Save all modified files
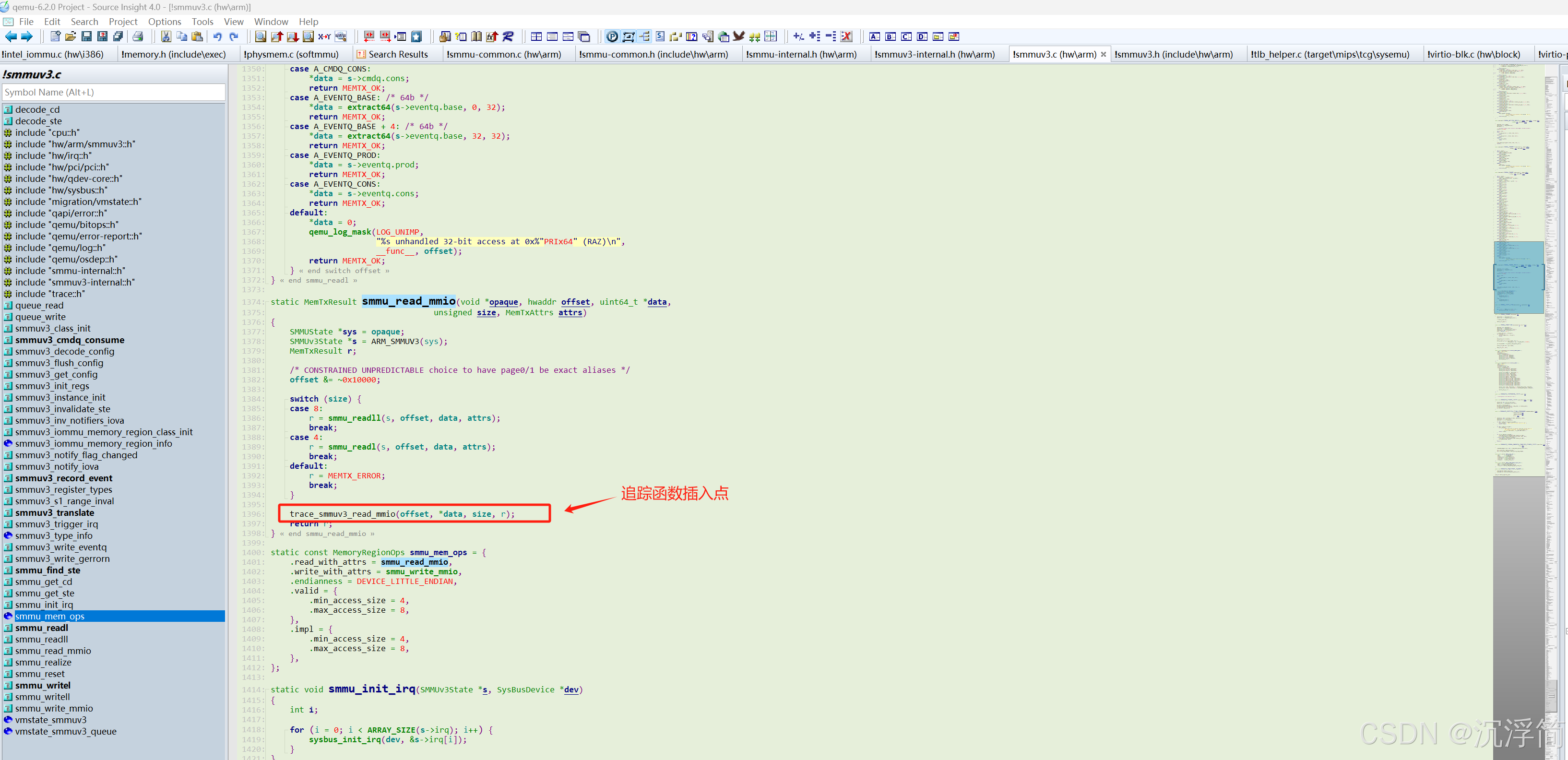This screenshot has height=760, width=1568. [x=118, y=36]
